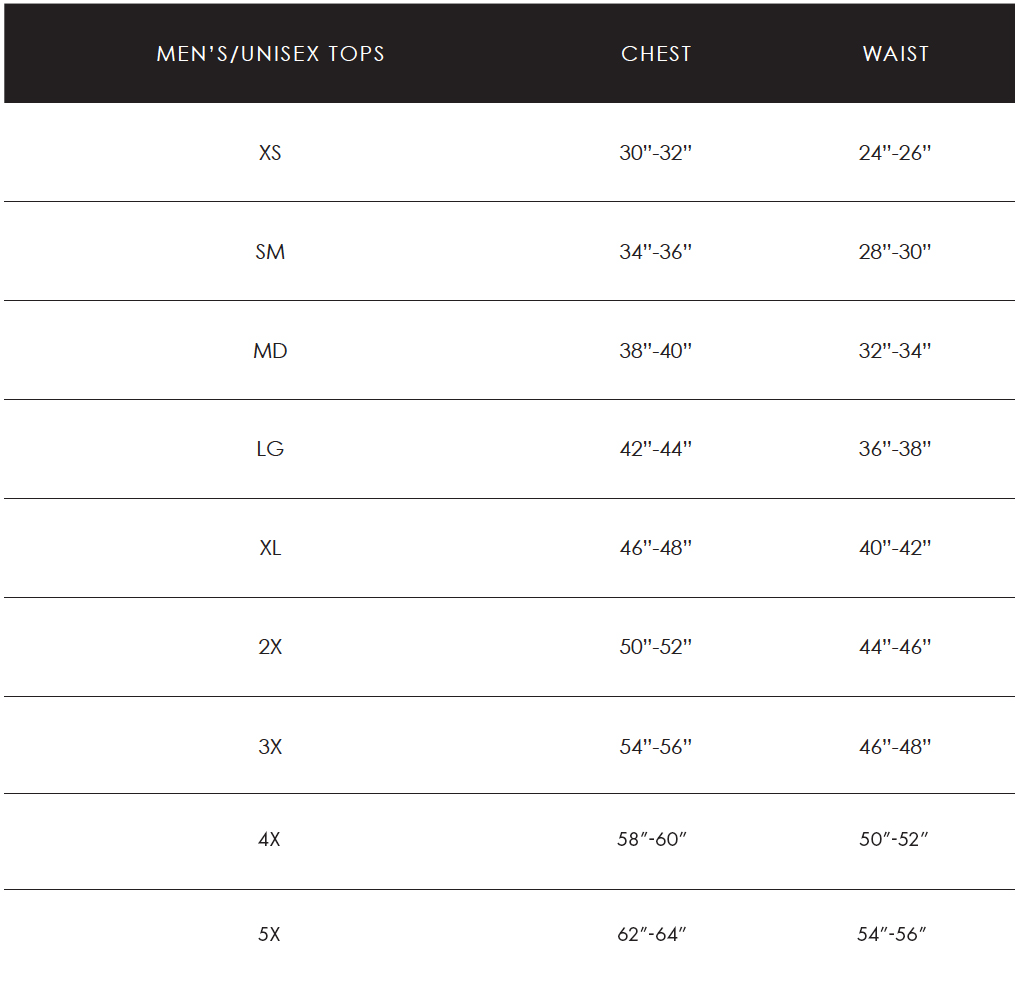Click the 4X size label

[x=270, y=840]
